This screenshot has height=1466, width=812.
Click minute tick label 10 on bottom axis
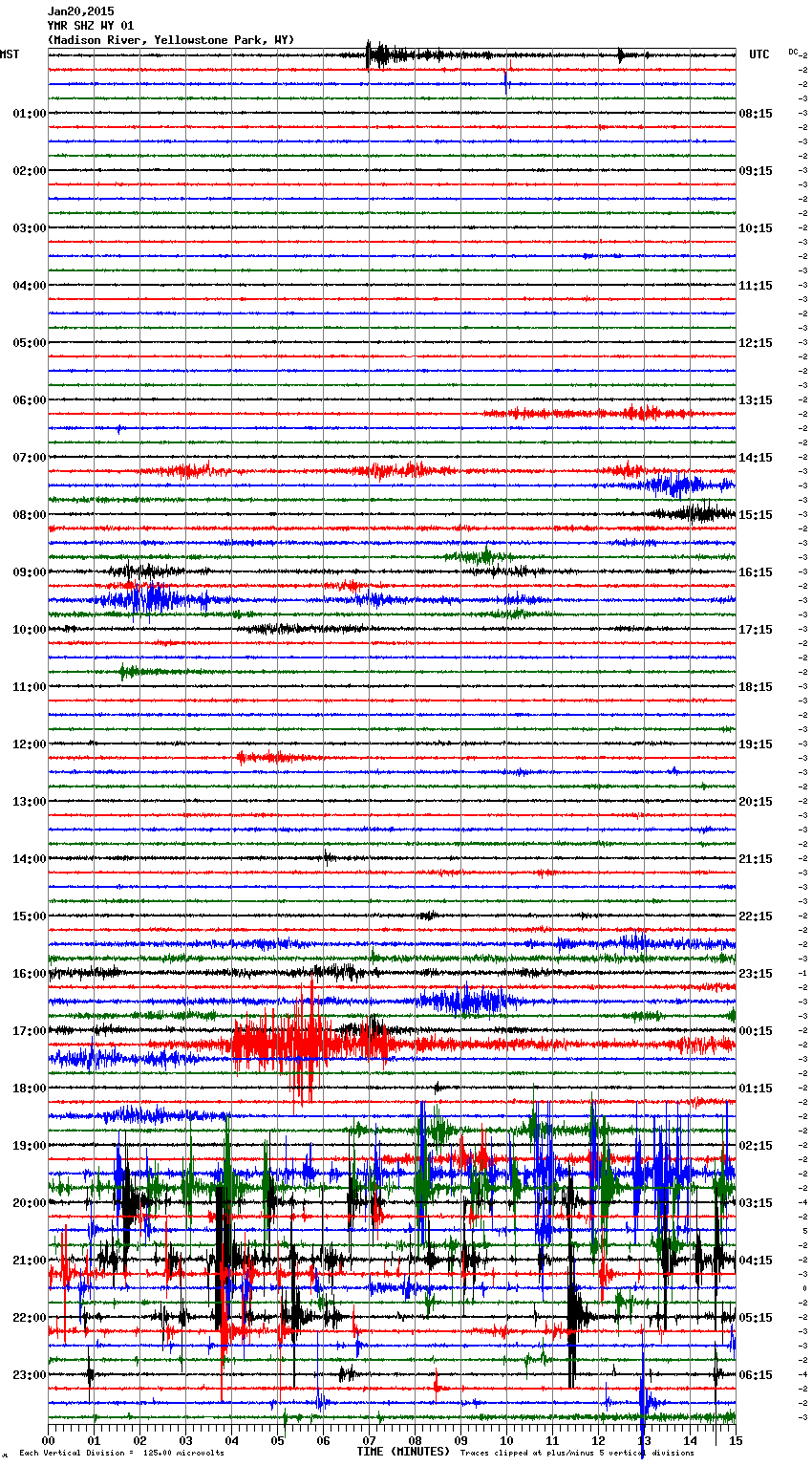[506, 1440]
